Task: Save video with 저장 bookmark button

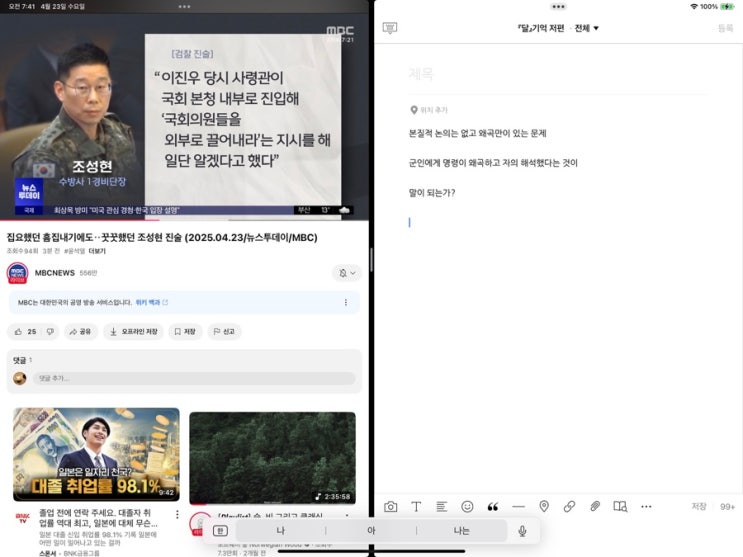Action: pyautogui.click(x=185, y=331)
